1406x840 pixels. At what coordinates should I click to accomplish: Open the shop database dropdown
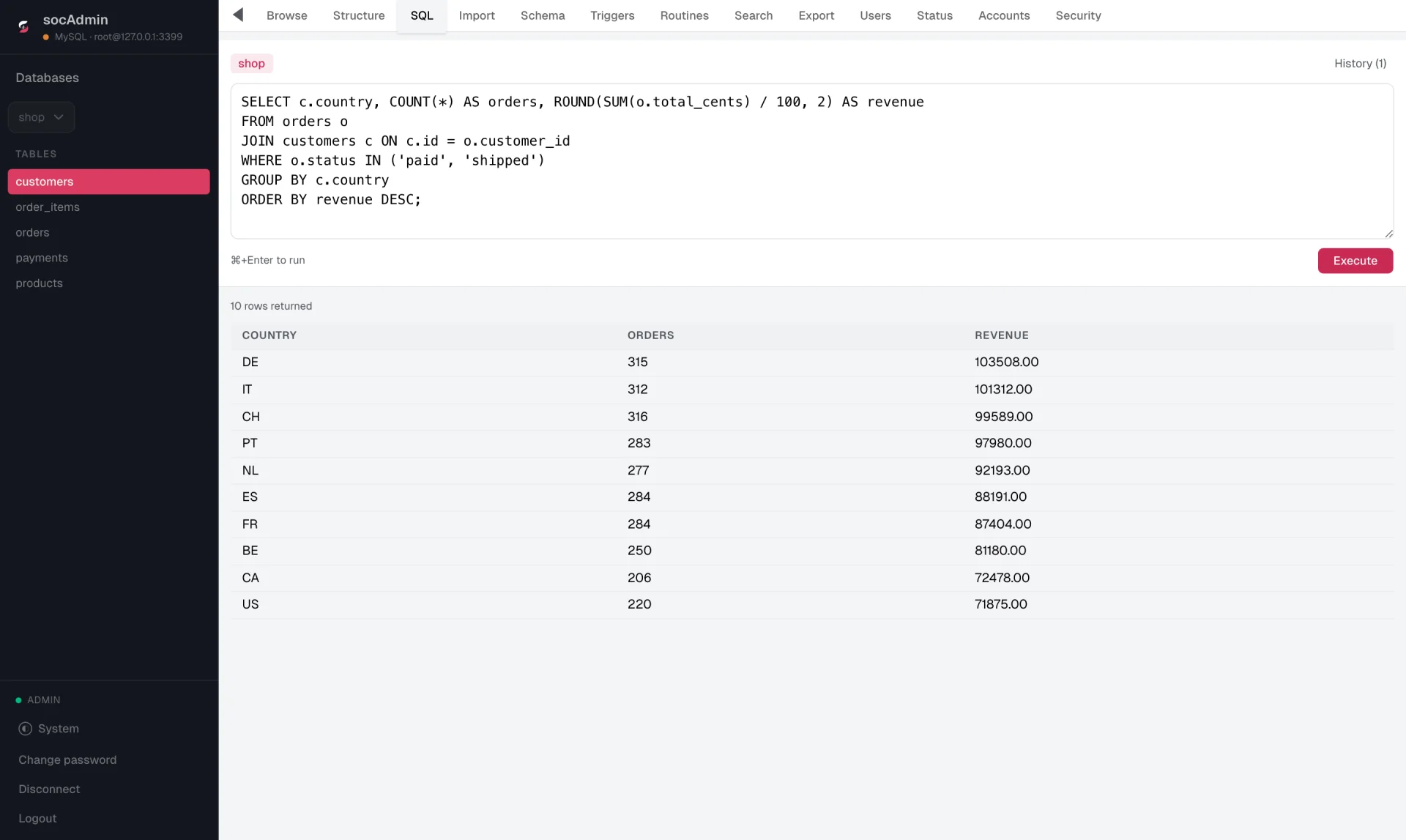point(41,117)
